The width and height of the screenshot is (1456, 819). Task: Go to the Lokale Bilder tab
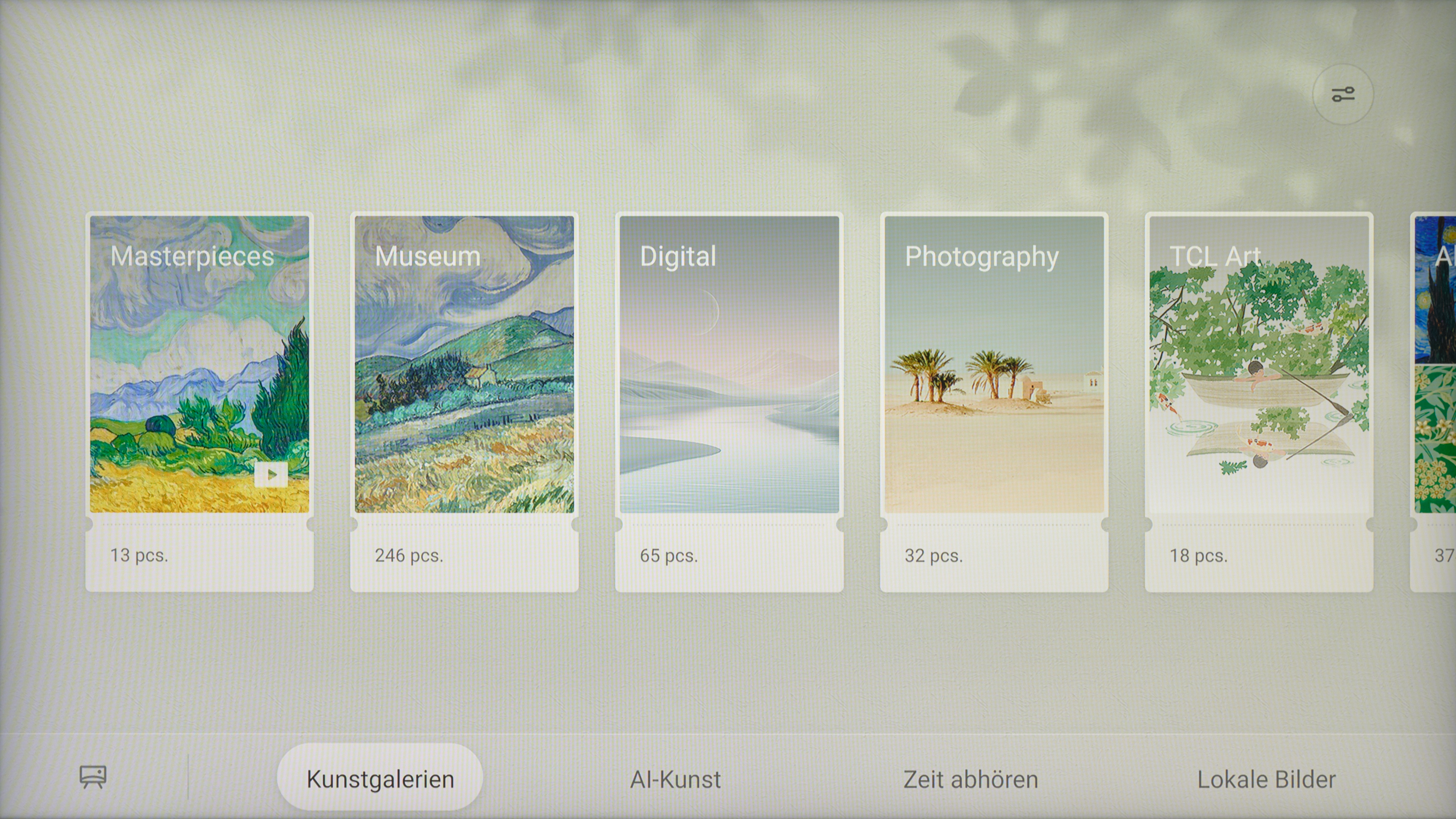[1266, 779]
